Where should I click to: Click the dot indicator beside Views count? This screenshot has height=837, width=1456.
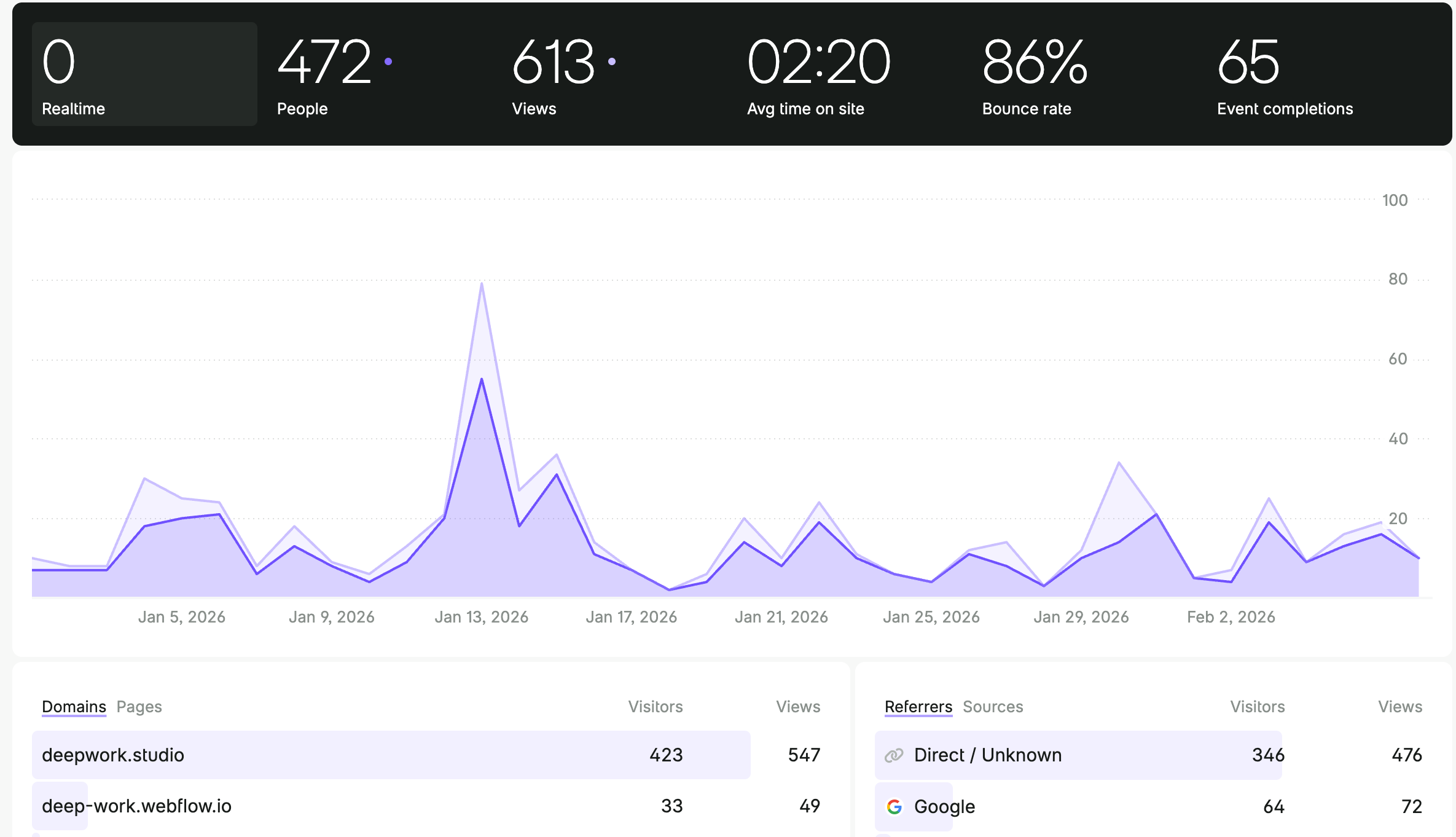click(612, 61)
